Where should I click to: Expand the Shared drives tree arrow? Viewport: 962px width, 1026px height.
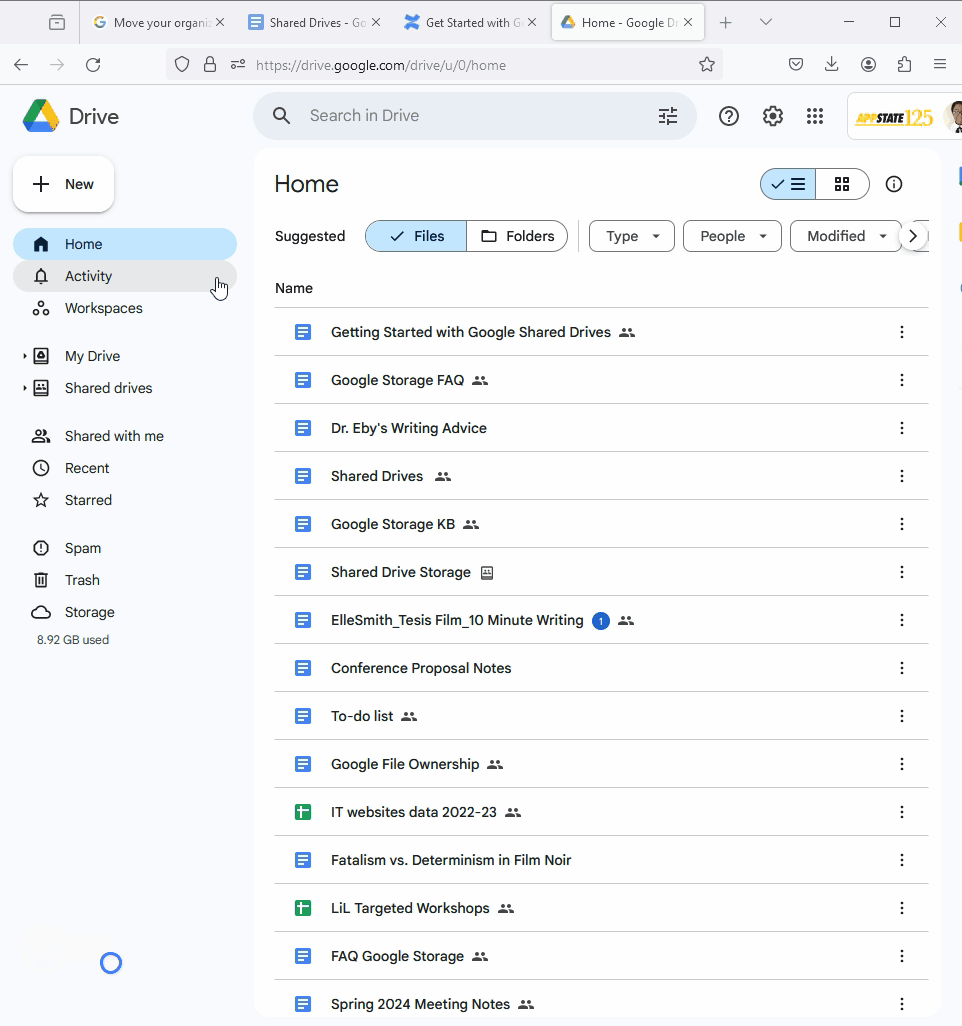coord(24,388)
